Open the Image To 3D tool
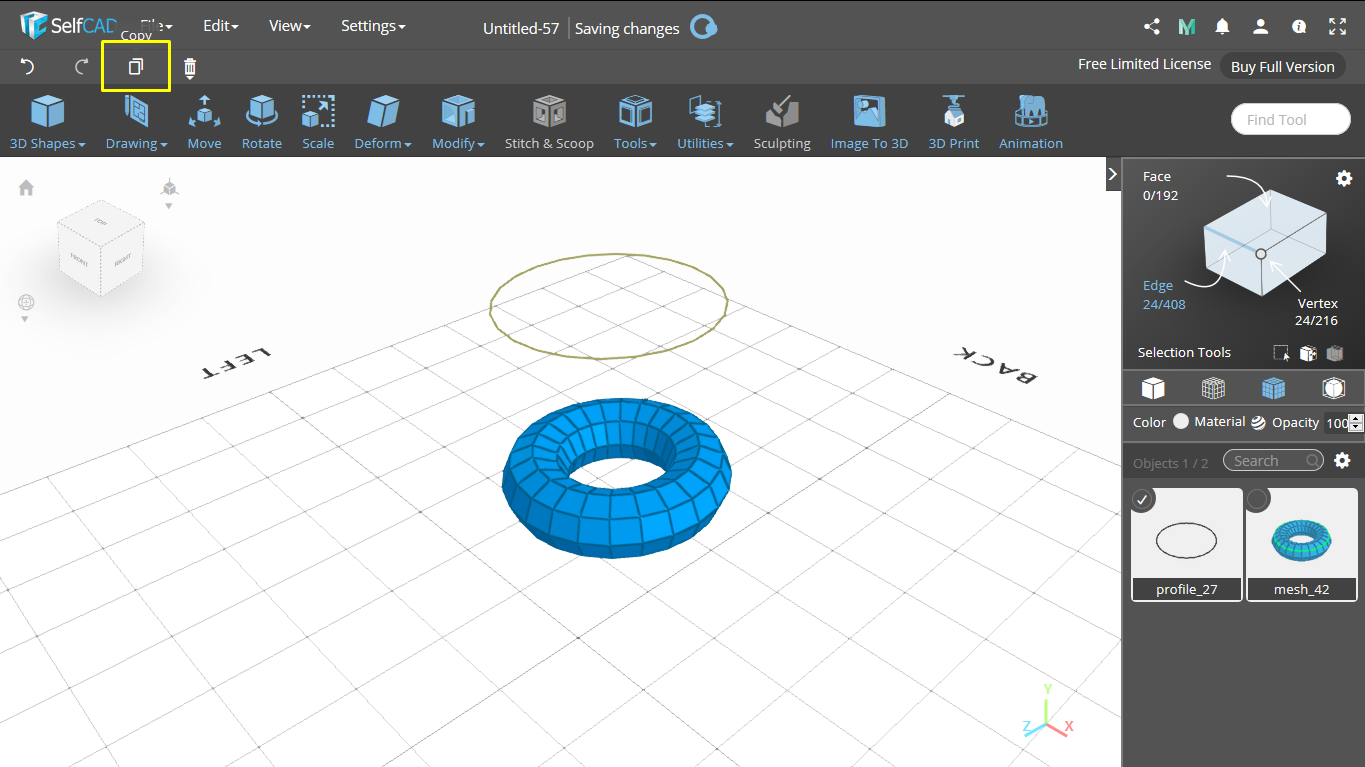This screenshot has height=767, width=1365. [x=868, y=120]
